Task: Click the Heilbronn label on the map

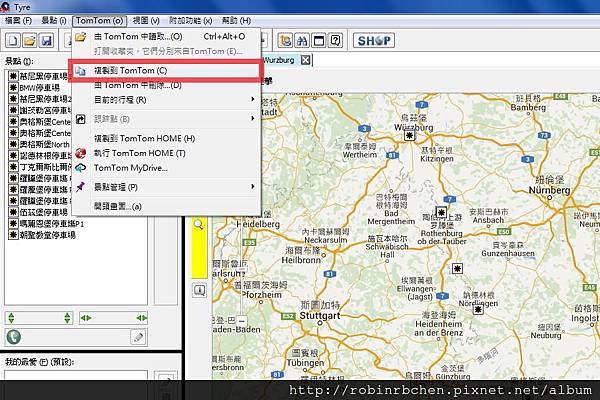Action: coord(301,260)
